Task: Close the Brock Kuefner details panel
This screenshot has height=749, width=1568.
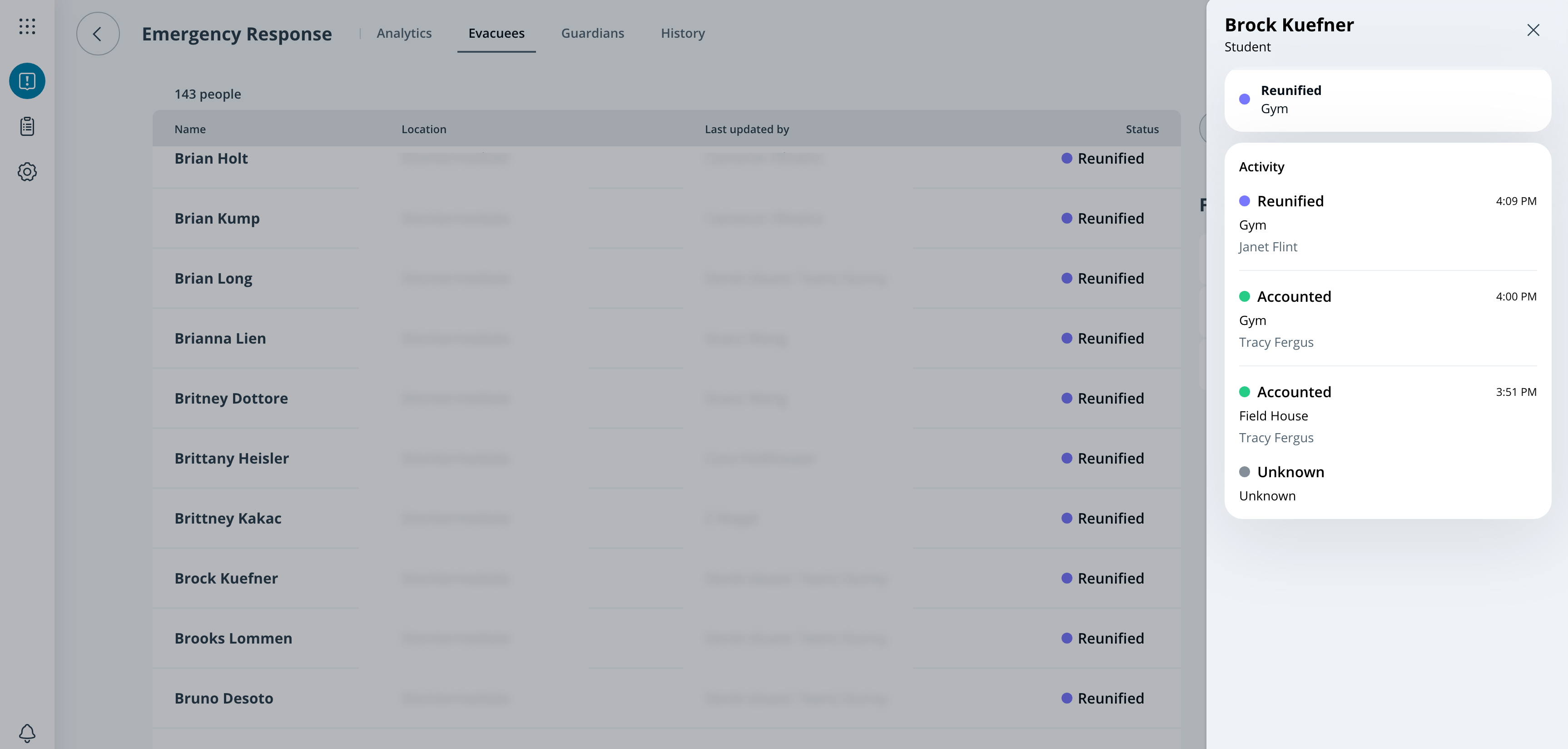Action: pos(1533,30)
